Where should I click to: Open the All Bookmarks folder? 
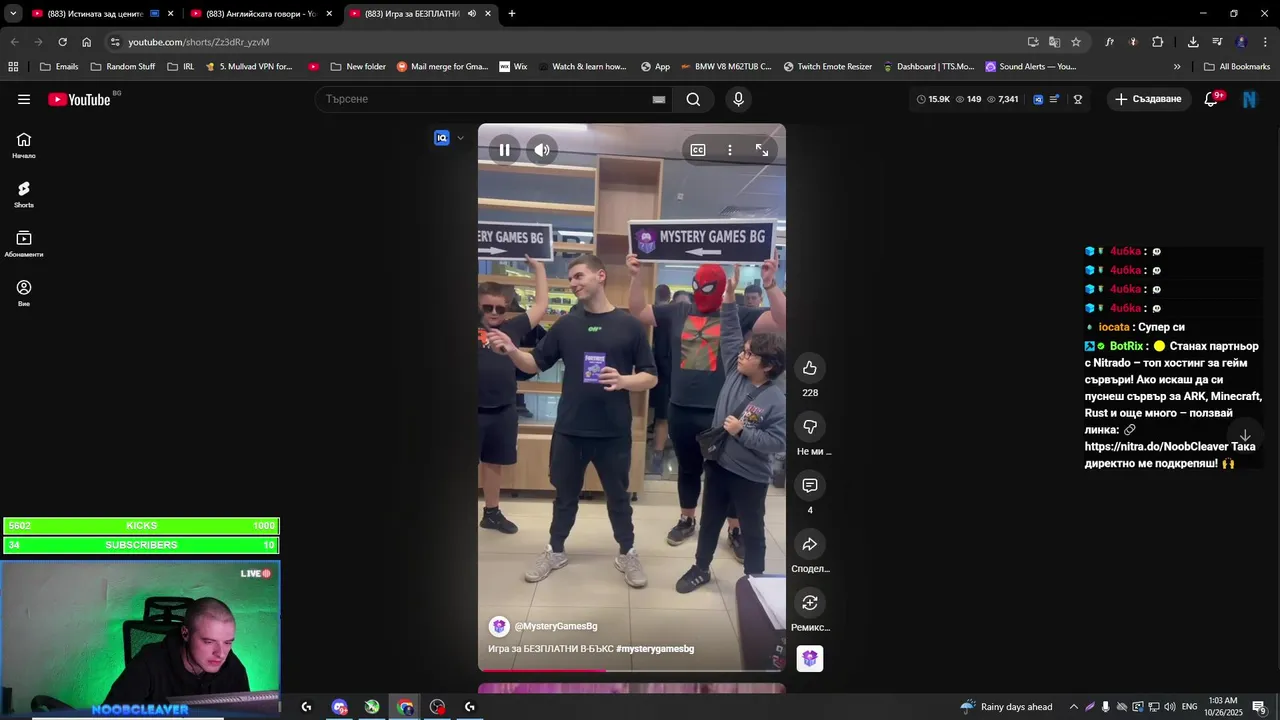[x=1237, y=67]
